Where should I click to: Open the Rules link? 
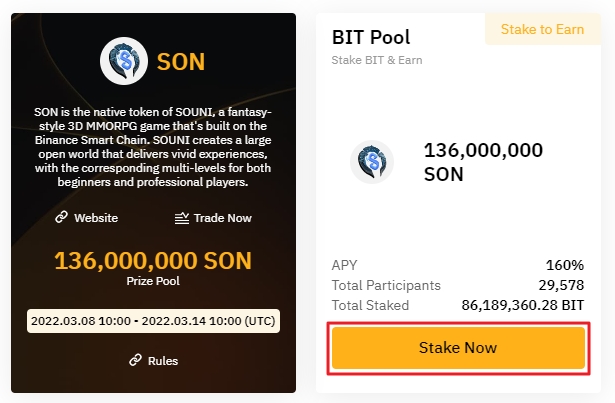pyautogui.click(x=163, y=360)
